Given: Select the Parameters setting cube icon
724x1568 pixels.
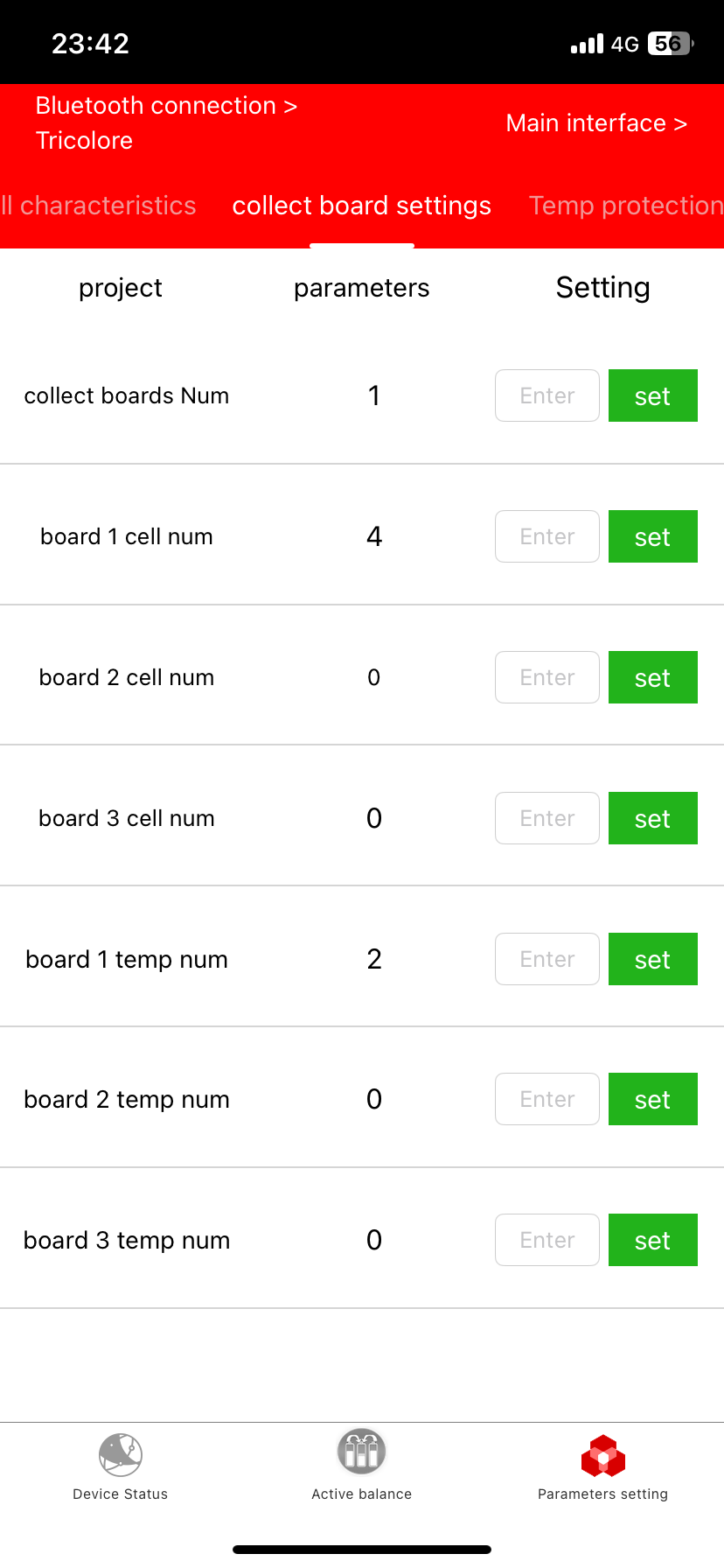Looking at the screenshot, I should click(602, 1456).
